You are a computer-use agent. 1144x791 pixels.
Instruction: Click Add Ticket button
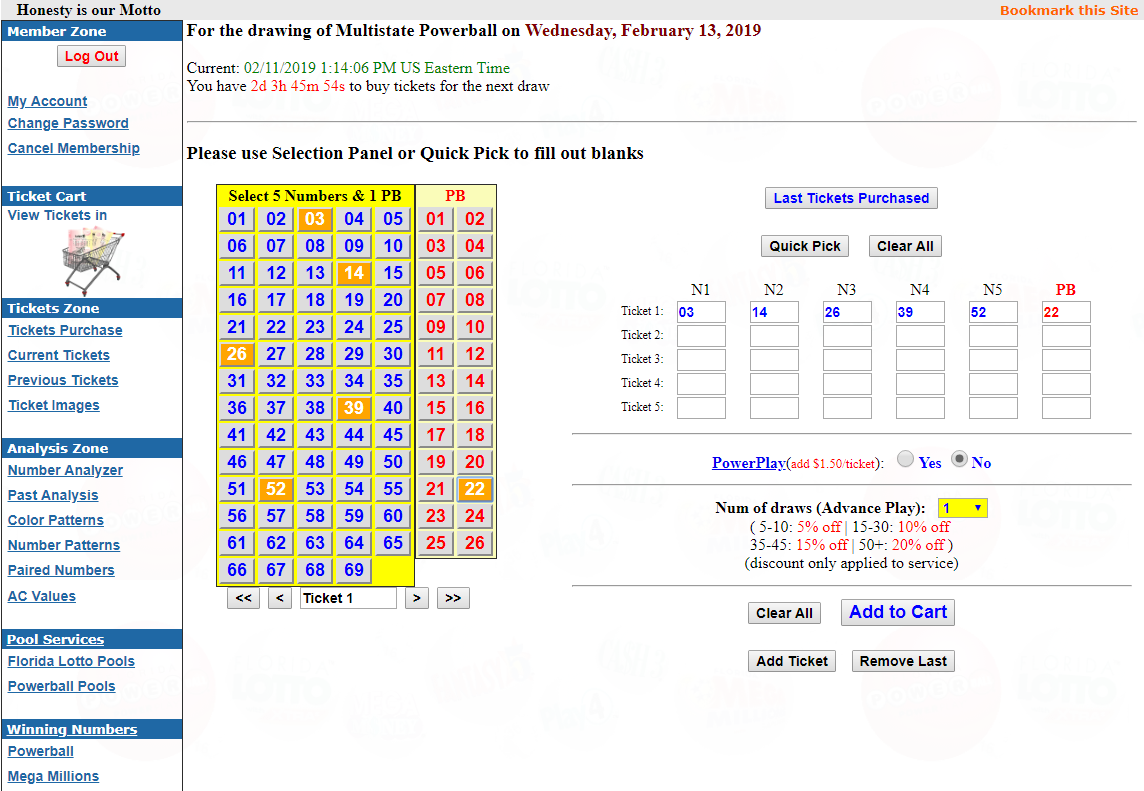(792, 661)
